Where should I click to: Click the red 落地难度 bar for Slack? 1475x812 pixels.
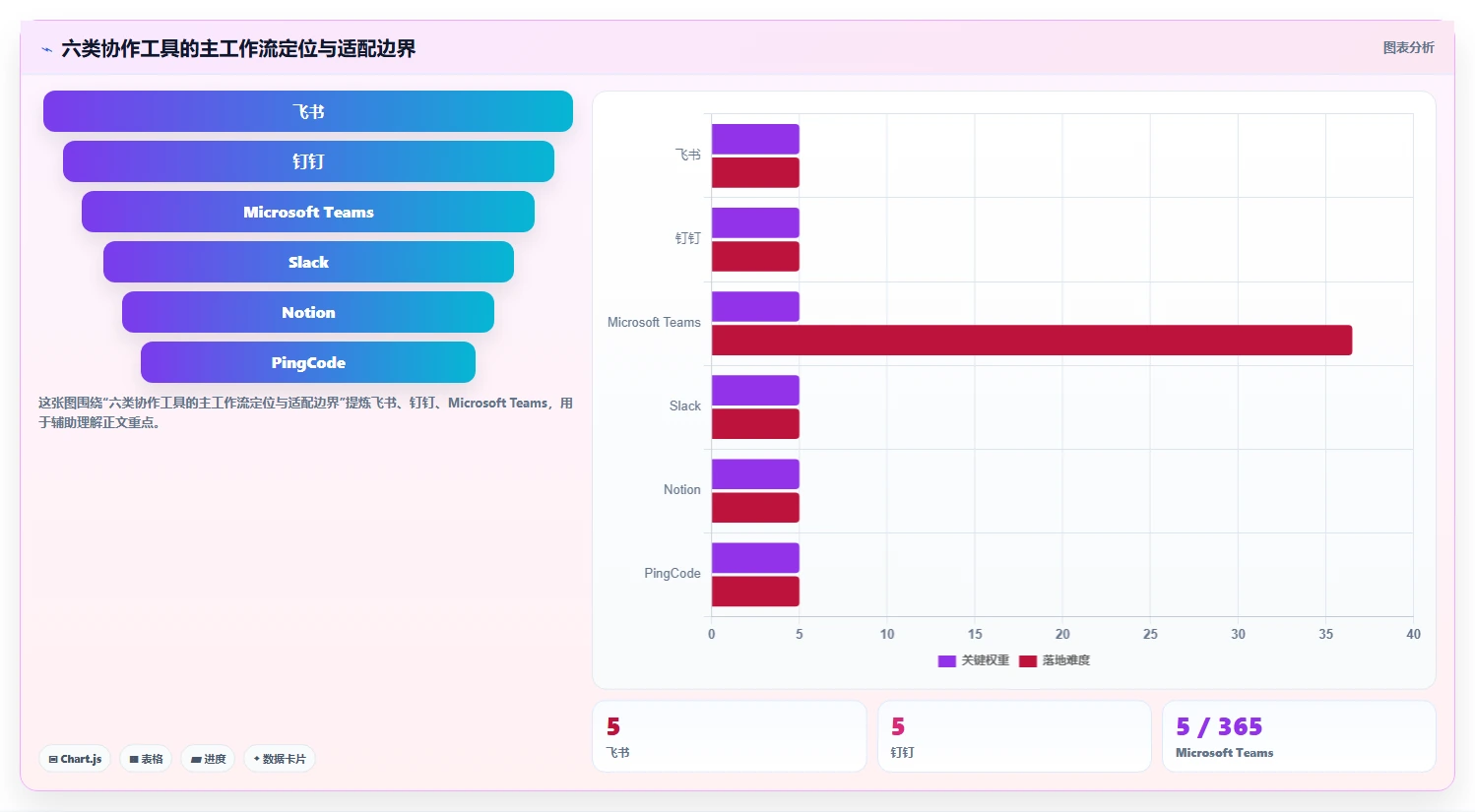[755, 423]
